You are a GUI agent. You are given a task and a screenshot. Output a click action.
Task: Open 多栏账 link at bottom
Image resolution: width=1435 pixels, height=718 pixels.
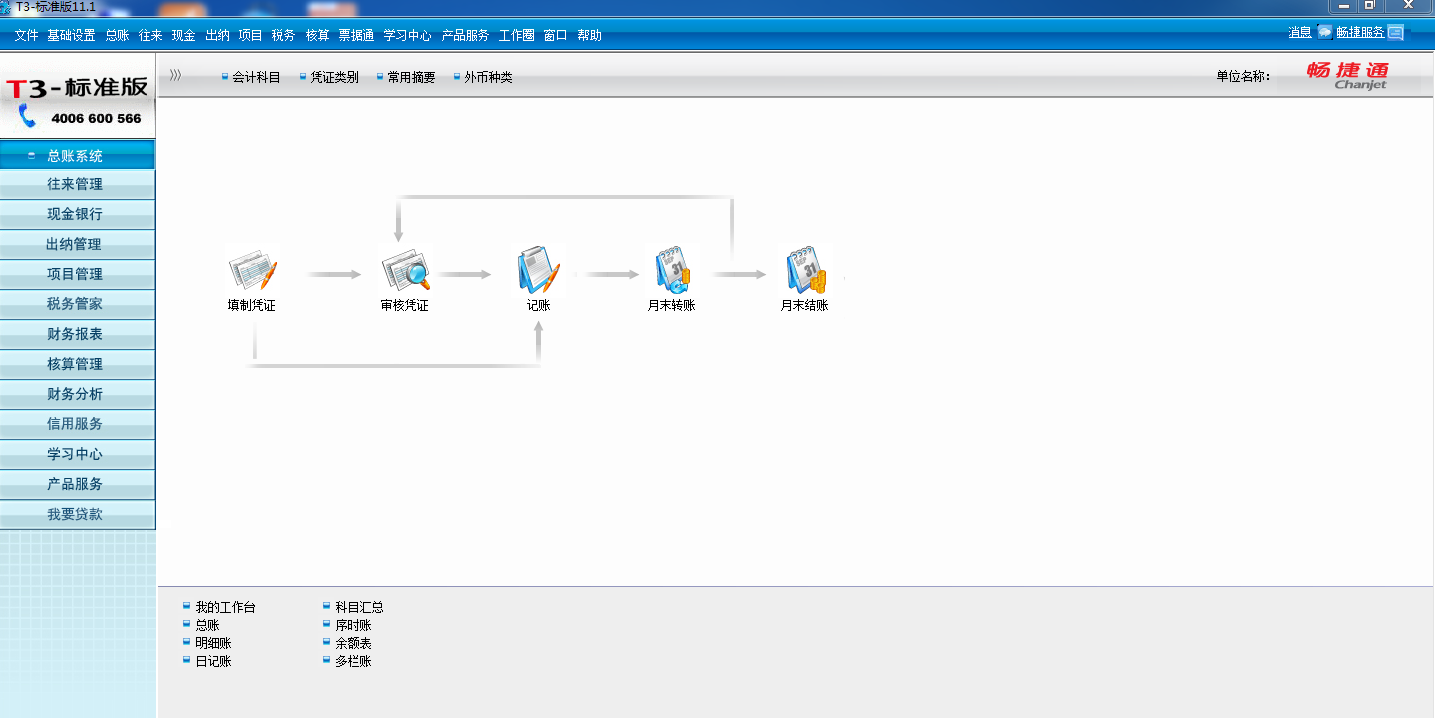pos(354,661)
